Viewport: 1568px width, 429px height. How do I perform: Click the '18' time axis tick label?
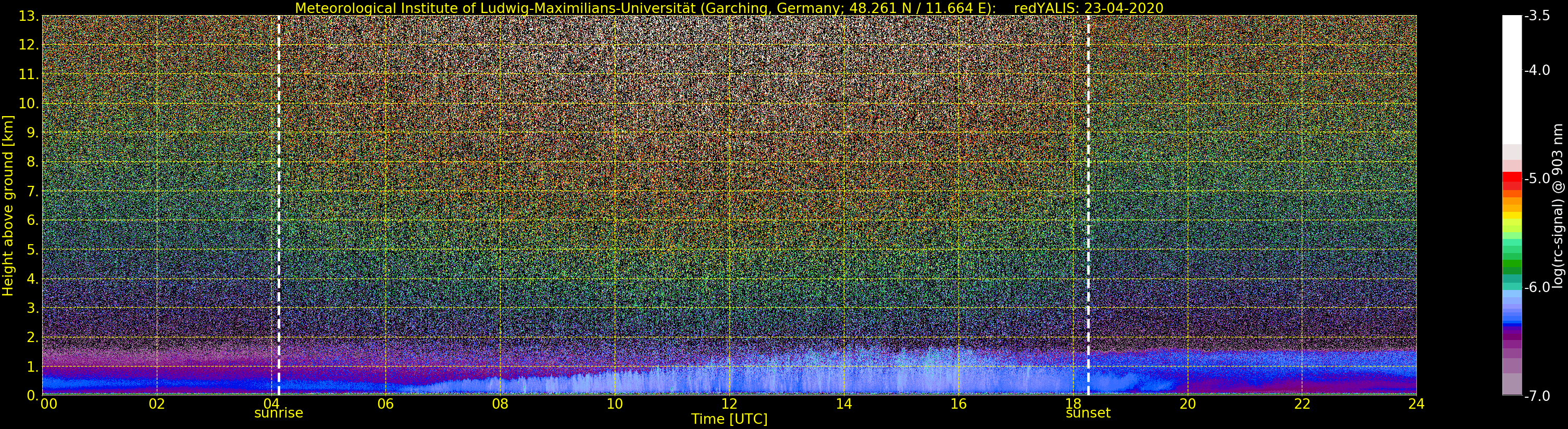click(x=1073, y=403)
